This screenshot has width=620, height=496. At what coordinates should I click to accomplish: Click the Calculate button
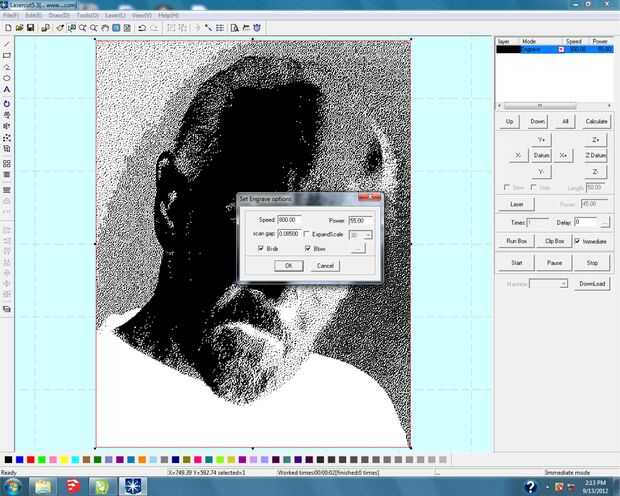[596, 121]
